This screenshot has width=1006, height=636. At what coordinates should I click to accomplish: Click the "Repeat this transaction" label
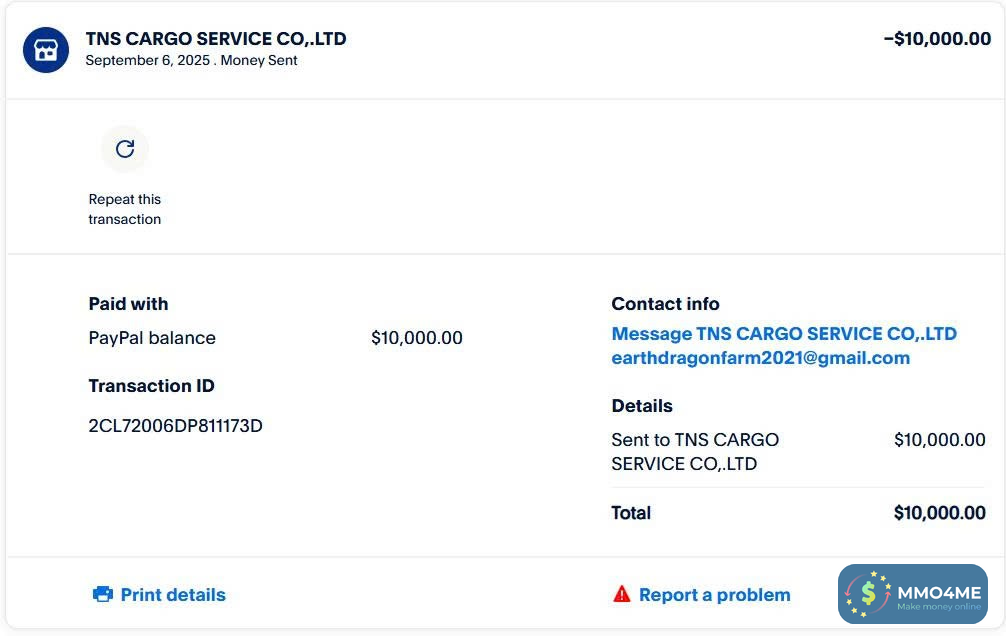click(x=125, y=209)
